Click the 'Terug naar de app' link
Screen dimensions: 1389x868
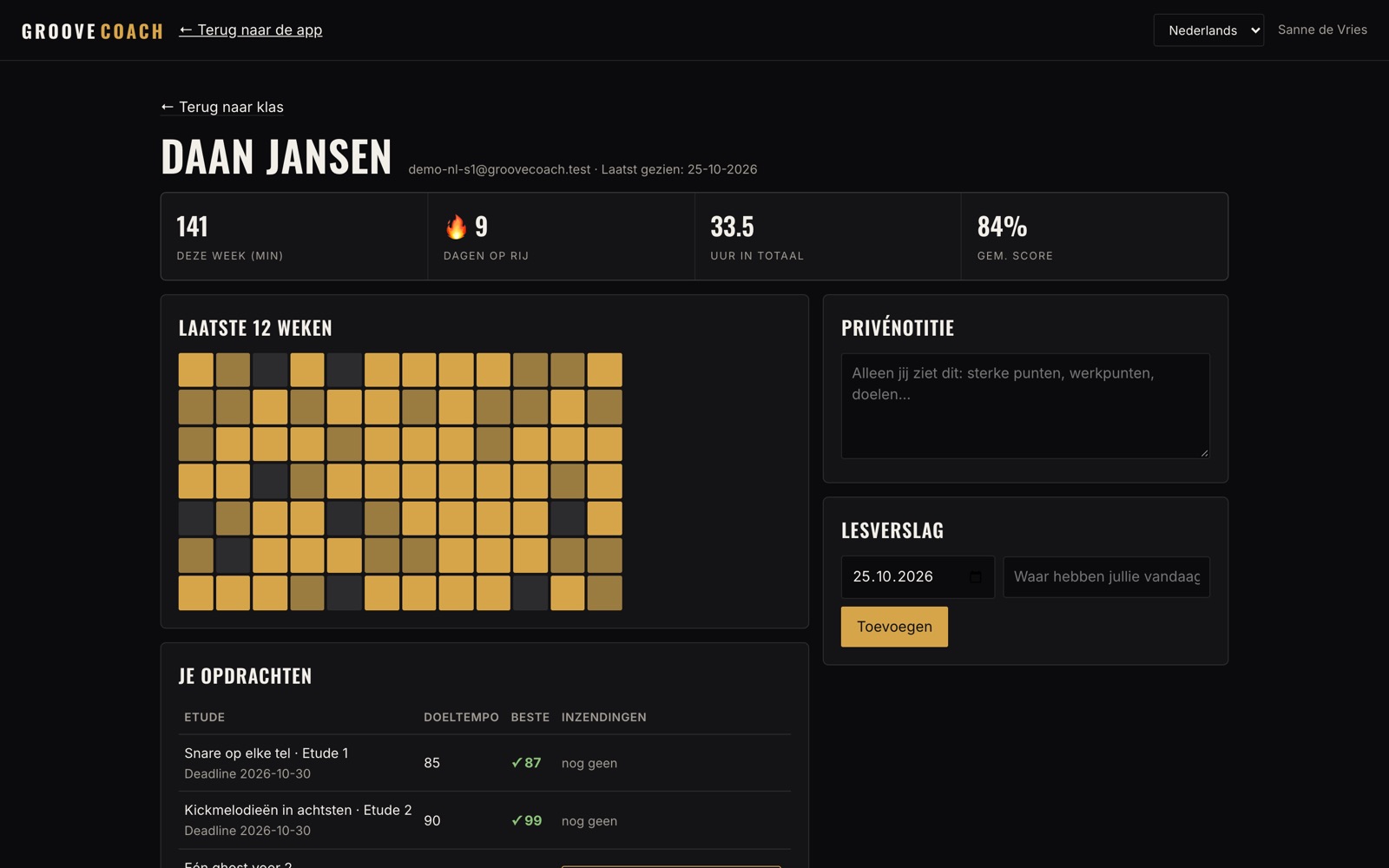click(251, 30)
